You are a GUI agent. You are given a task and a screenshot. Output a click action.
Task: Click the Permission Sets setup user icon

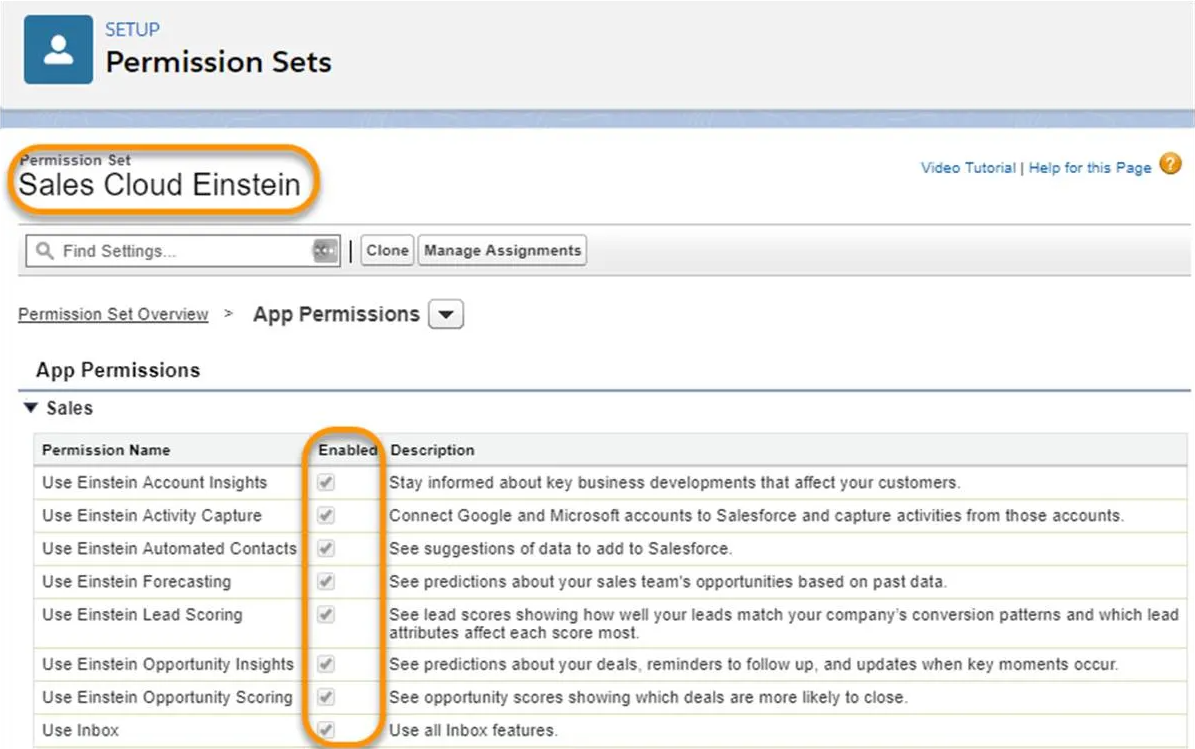click(58, 50)
